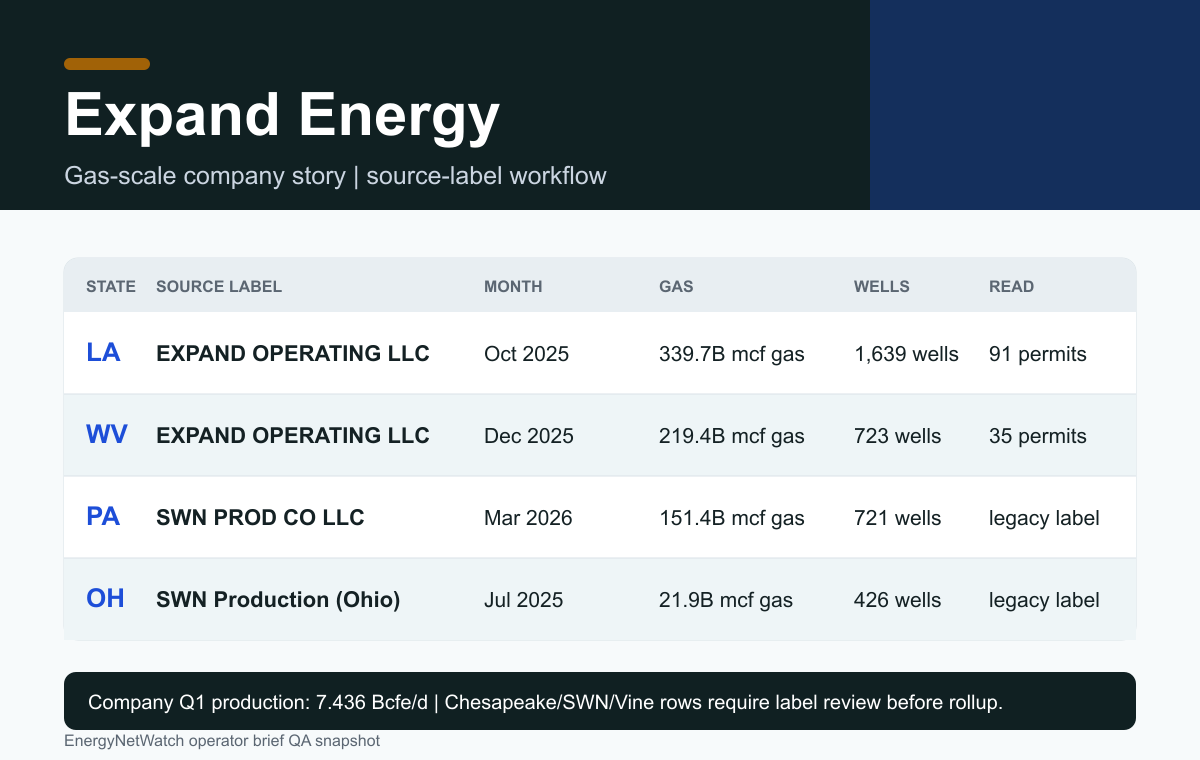
Task: Click the MONTH column header
Action: pos(513,286)
